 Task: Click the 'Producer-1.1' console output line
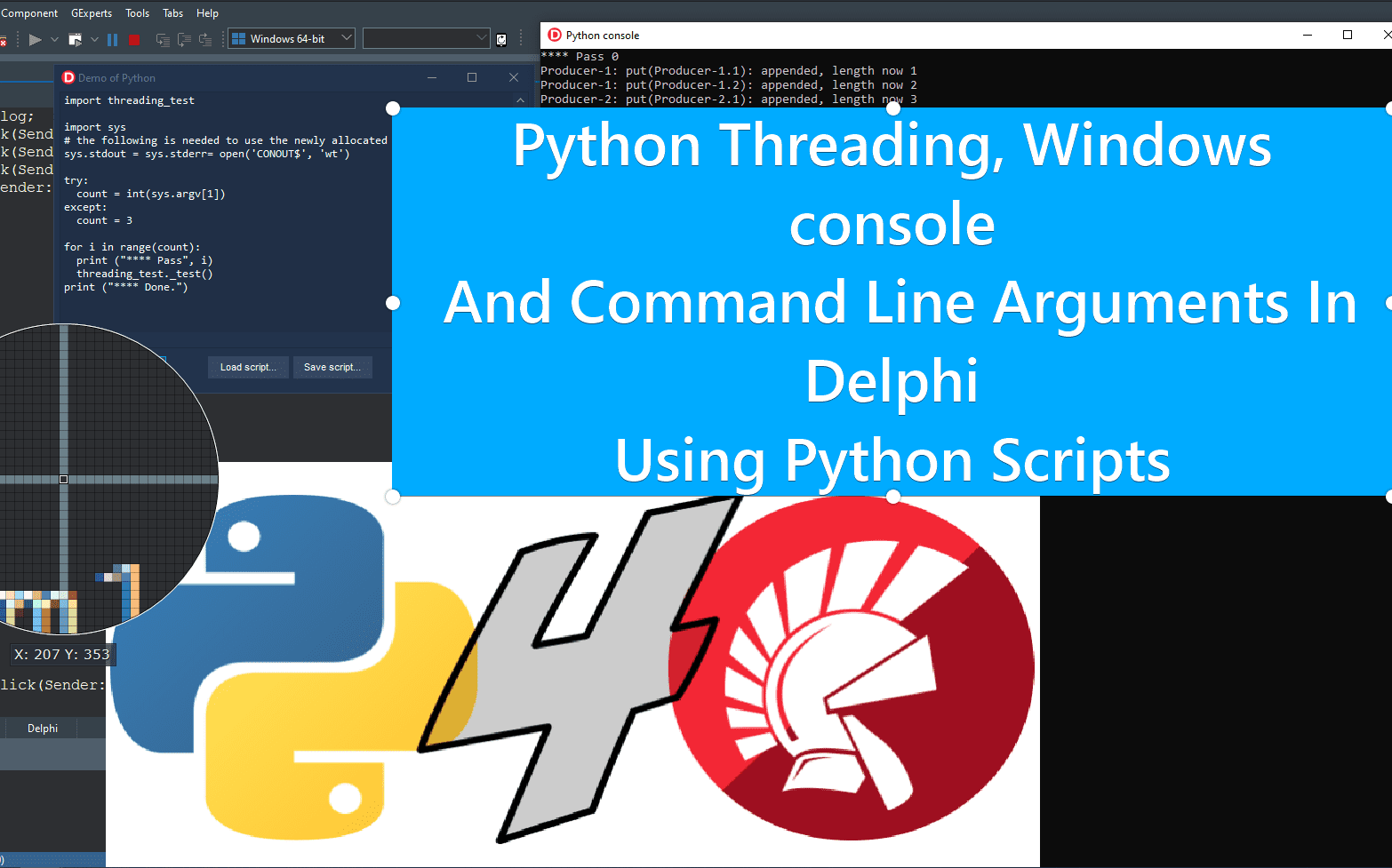click(729, 71)
